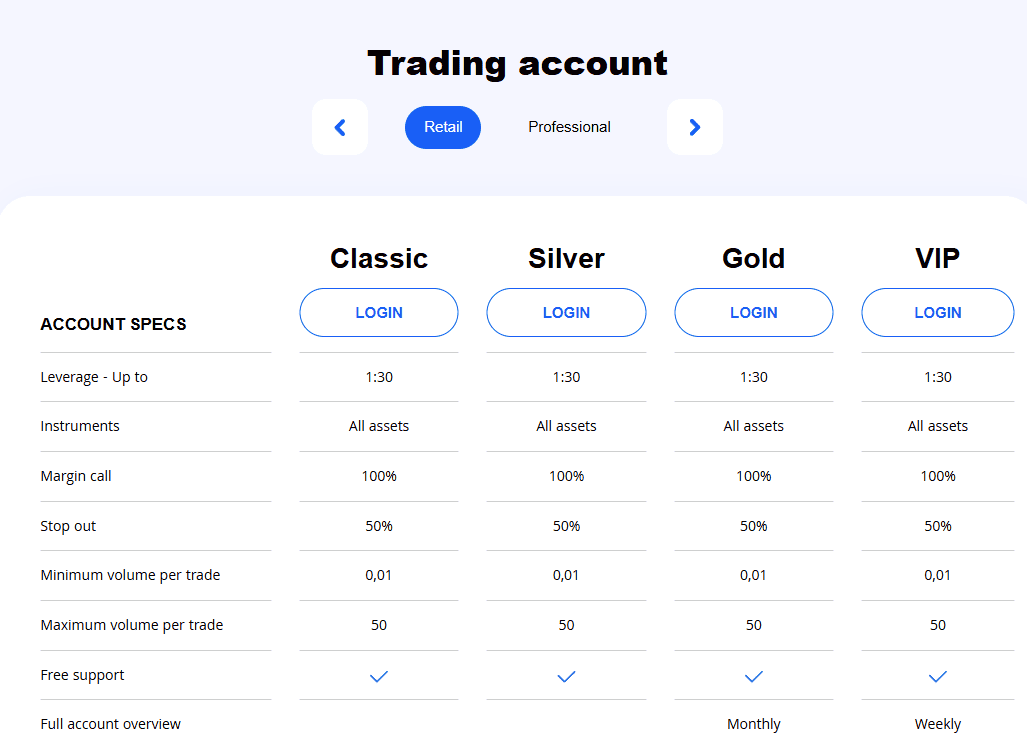
Task: Click the VIP Free support checkmark
Action: pos(937,676)
